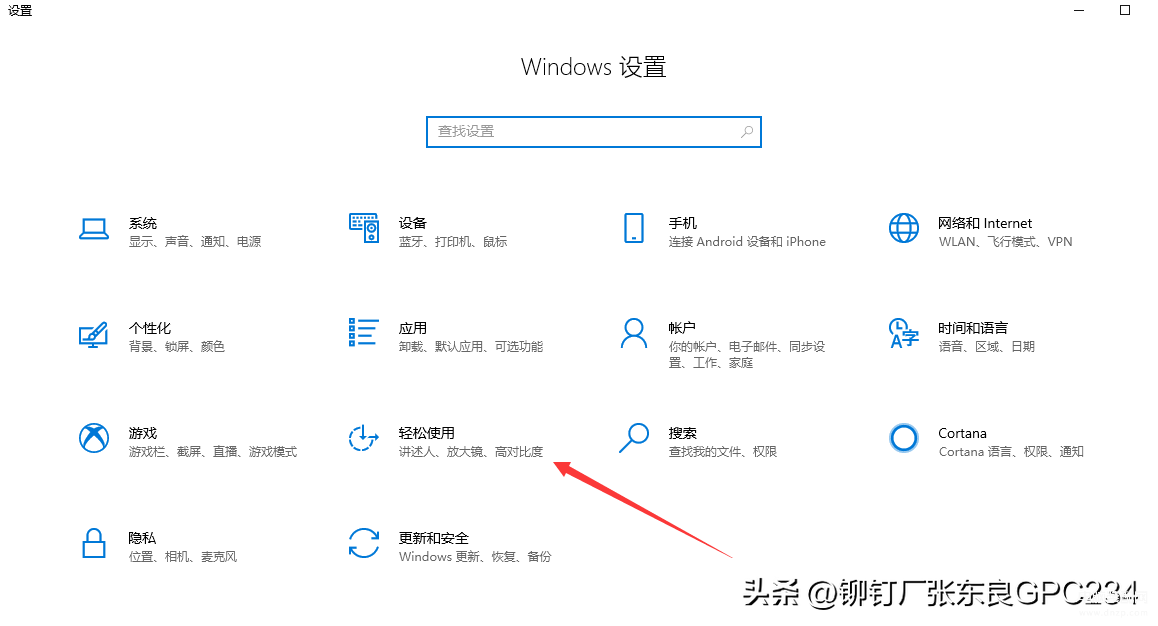Open the 轻松使用 ease of access icon
Screen dimensions: 1158x626
363,438
